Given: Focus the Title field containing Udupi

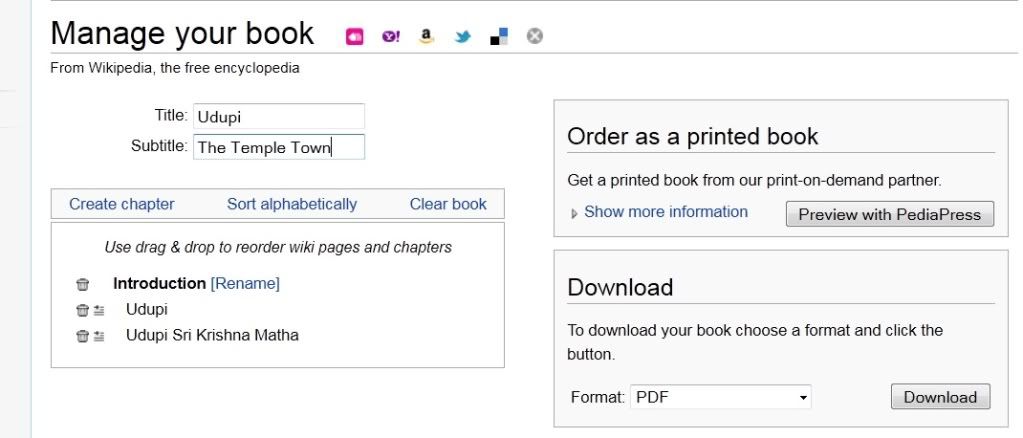Looking at the screenshot, I should (278, 117).
